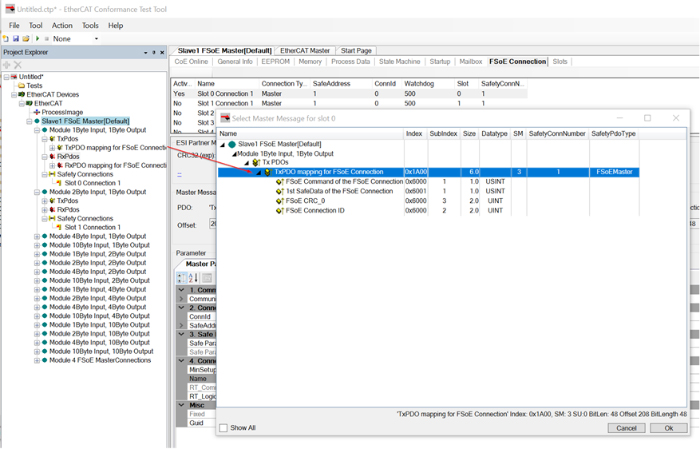
Task: Collapse Slave1 FSoE Master[Default] tree node
Action: point(29,121)
